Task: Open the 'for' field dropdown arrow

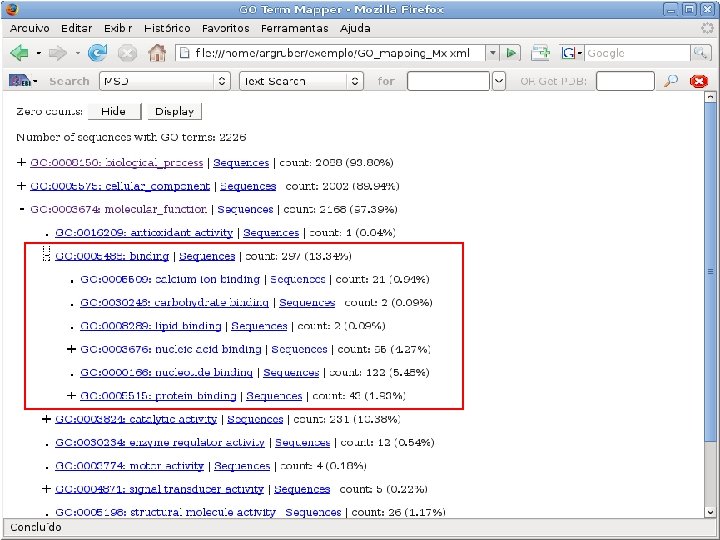Action: pos(499,81)
